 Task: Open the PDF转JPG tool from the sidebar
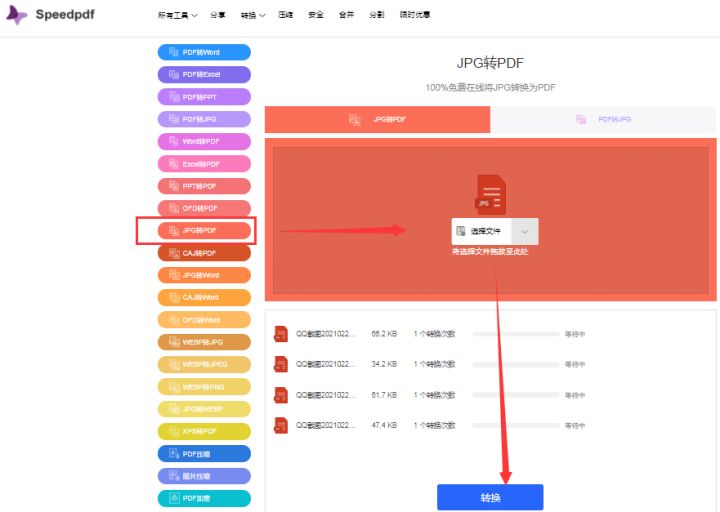[204, 119]
